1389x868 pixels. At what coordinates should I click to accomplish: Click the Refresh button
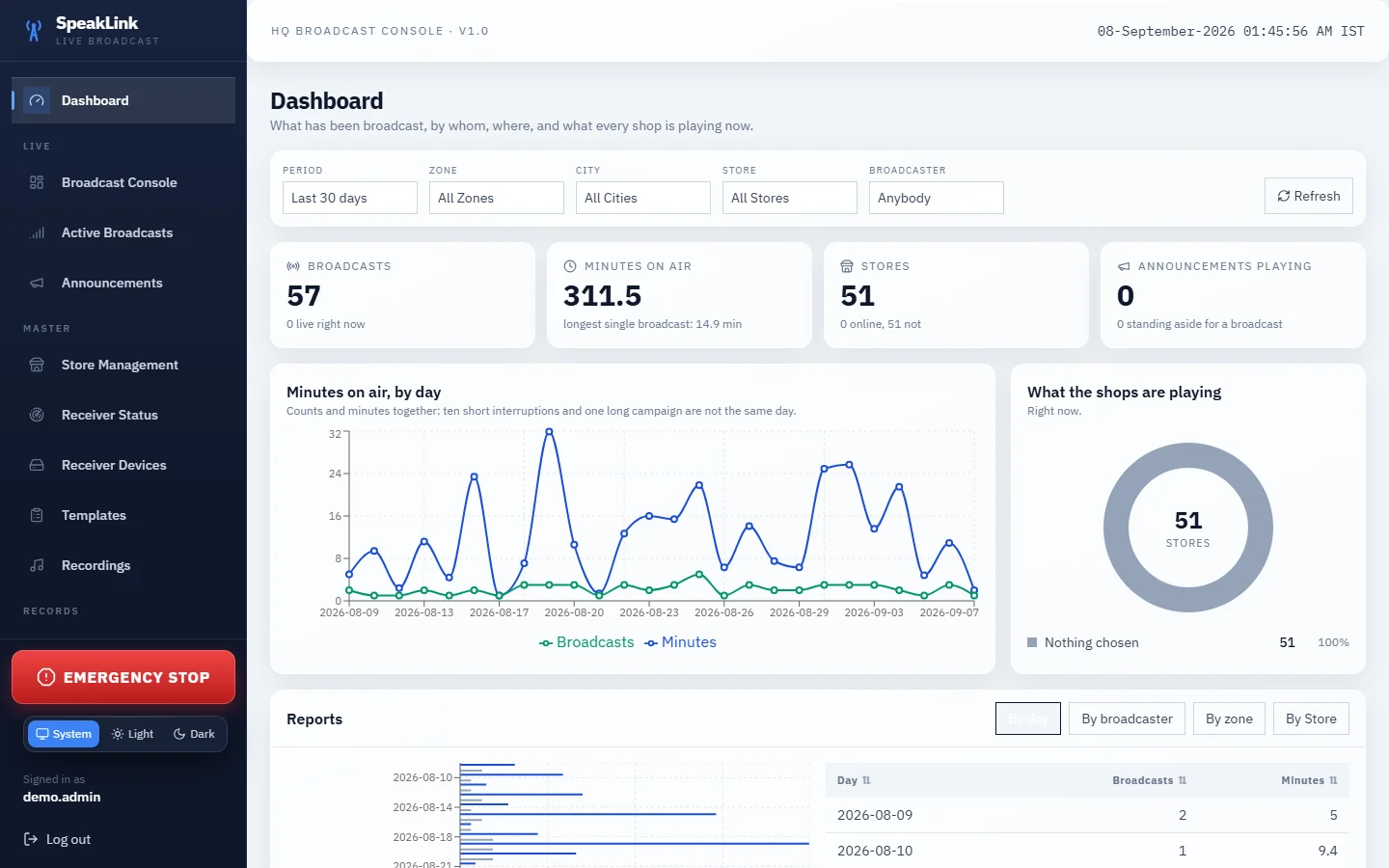1309,196
